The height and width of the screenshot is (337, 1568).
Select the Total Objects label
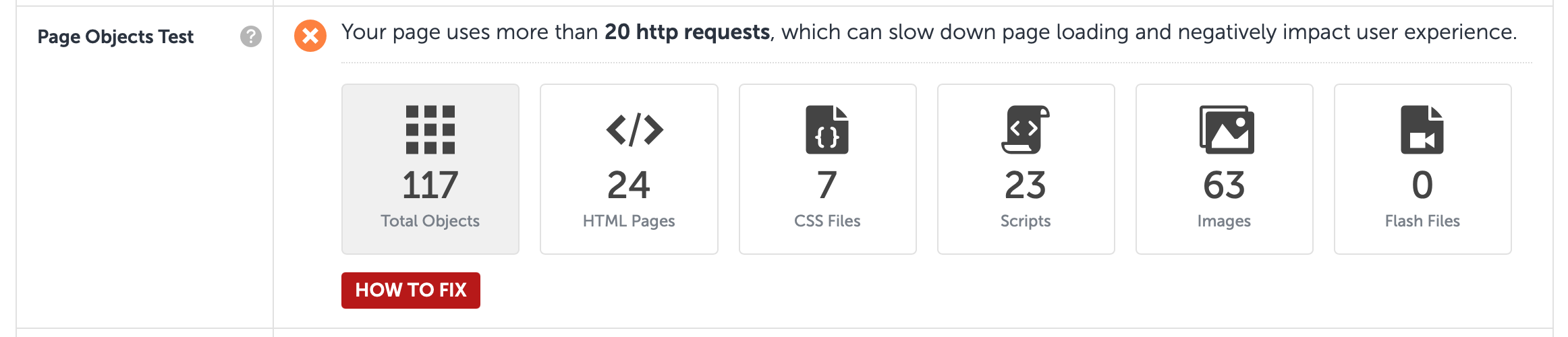pyautogui.click(x=430, y=221)
